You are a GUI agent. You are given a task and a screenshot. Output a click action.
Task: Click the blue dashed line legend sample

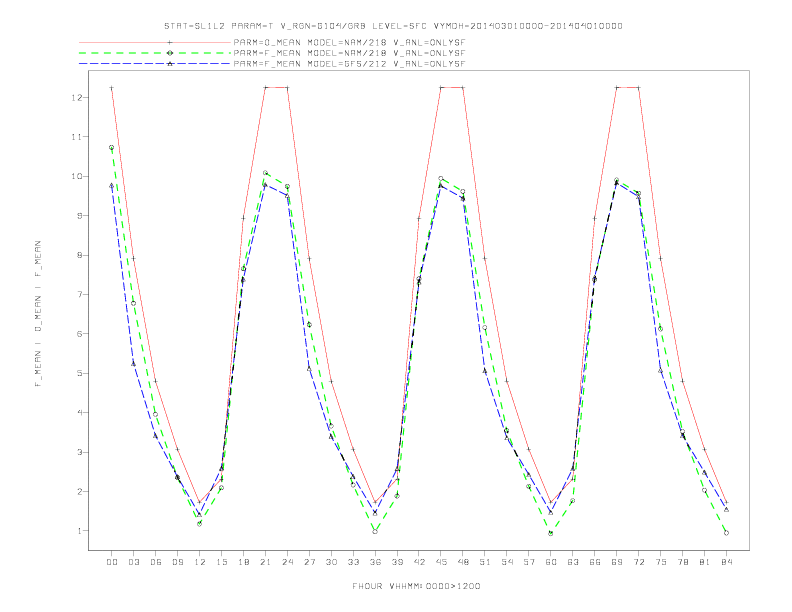pos(155,64)
